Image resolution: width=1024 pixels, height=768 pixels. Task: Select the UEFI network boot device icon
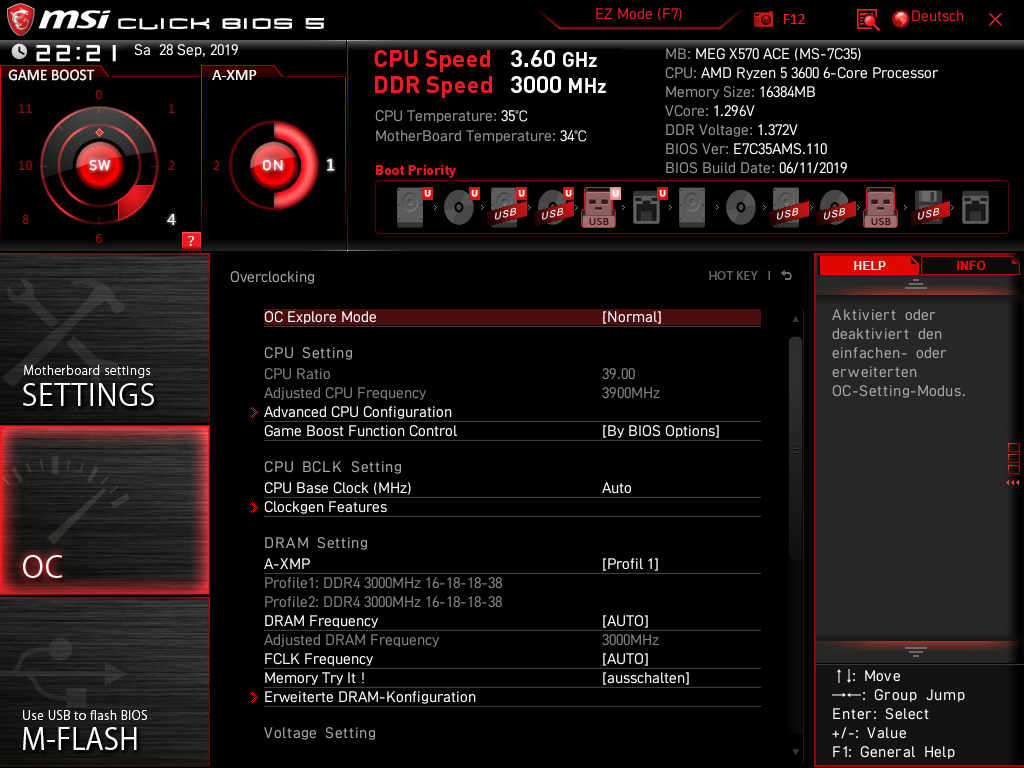click(649, 208)
